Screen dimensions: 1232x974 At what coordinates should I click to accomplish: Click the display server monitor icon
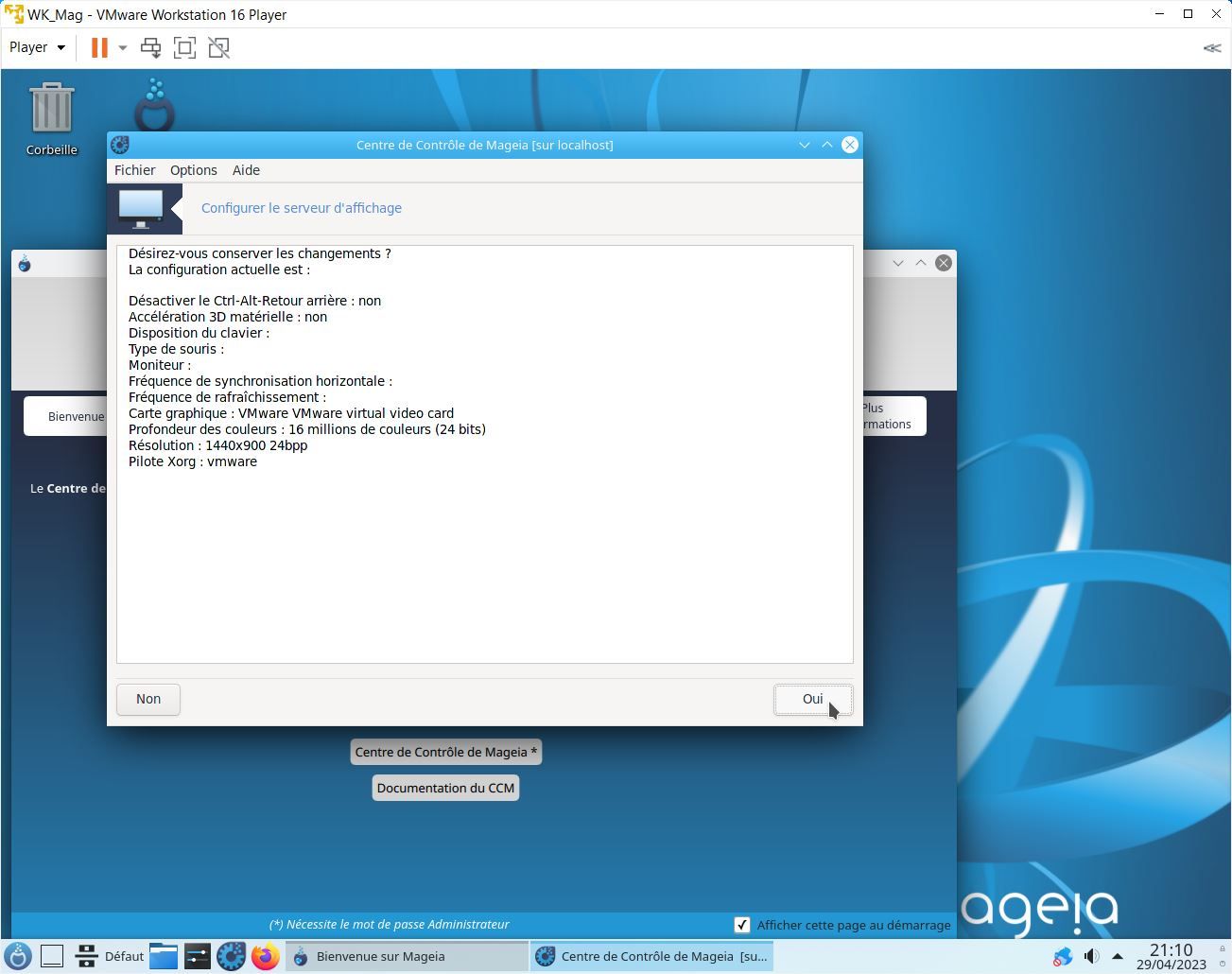141,208
